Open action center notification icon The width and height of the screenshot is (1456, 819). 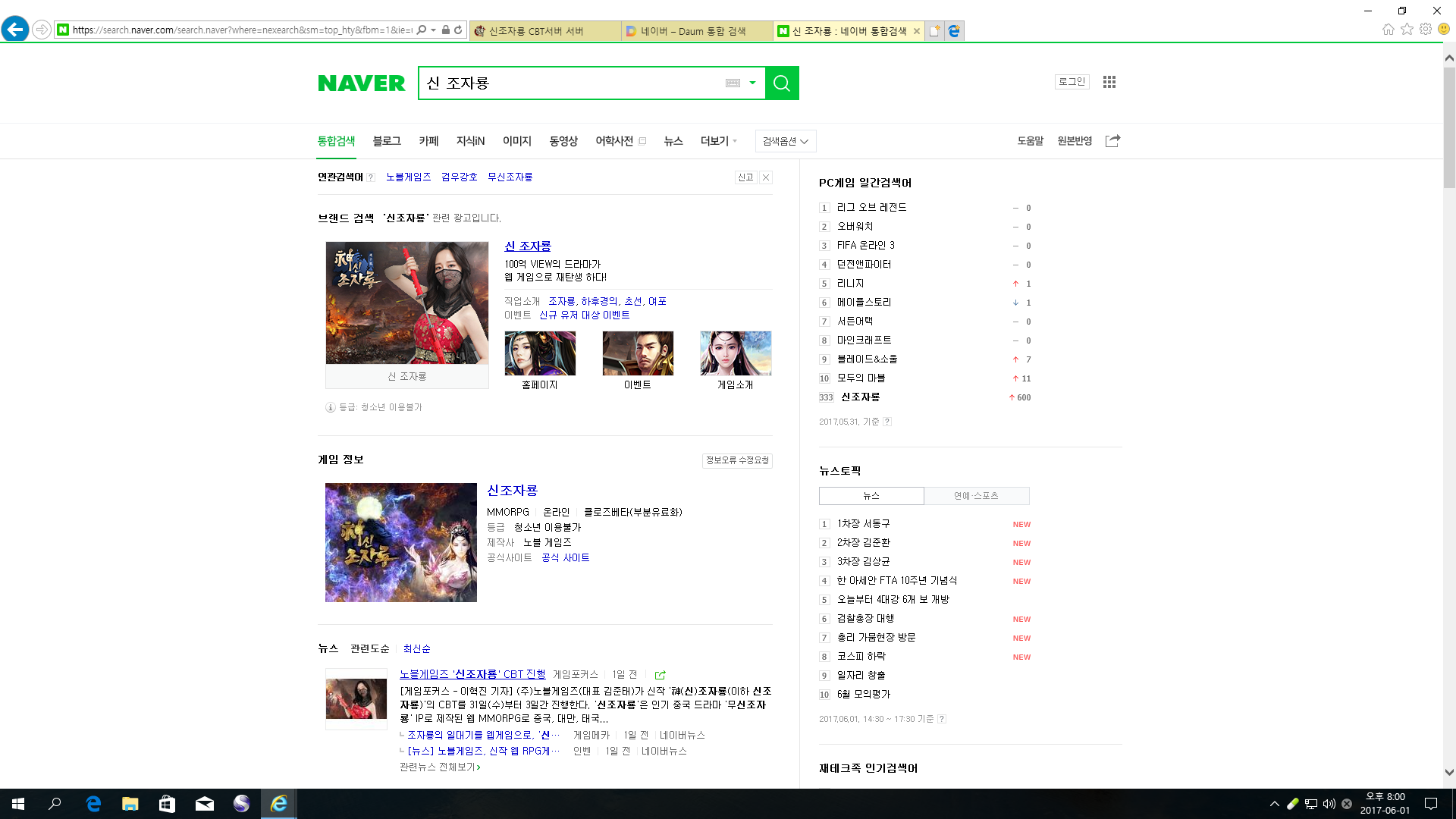tap(1431, 804)
